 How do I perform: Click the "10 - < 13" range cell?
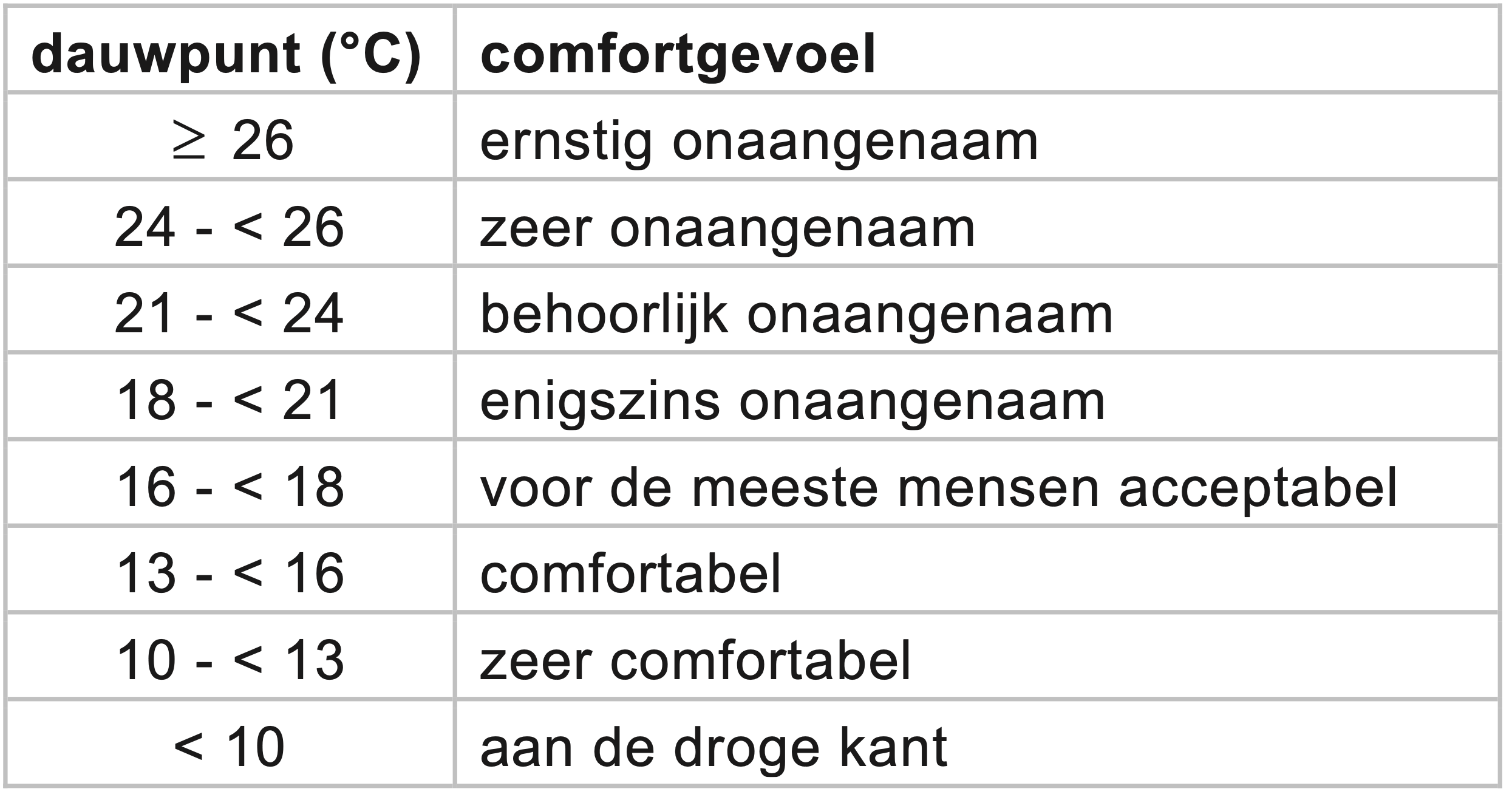pos(230,659)
